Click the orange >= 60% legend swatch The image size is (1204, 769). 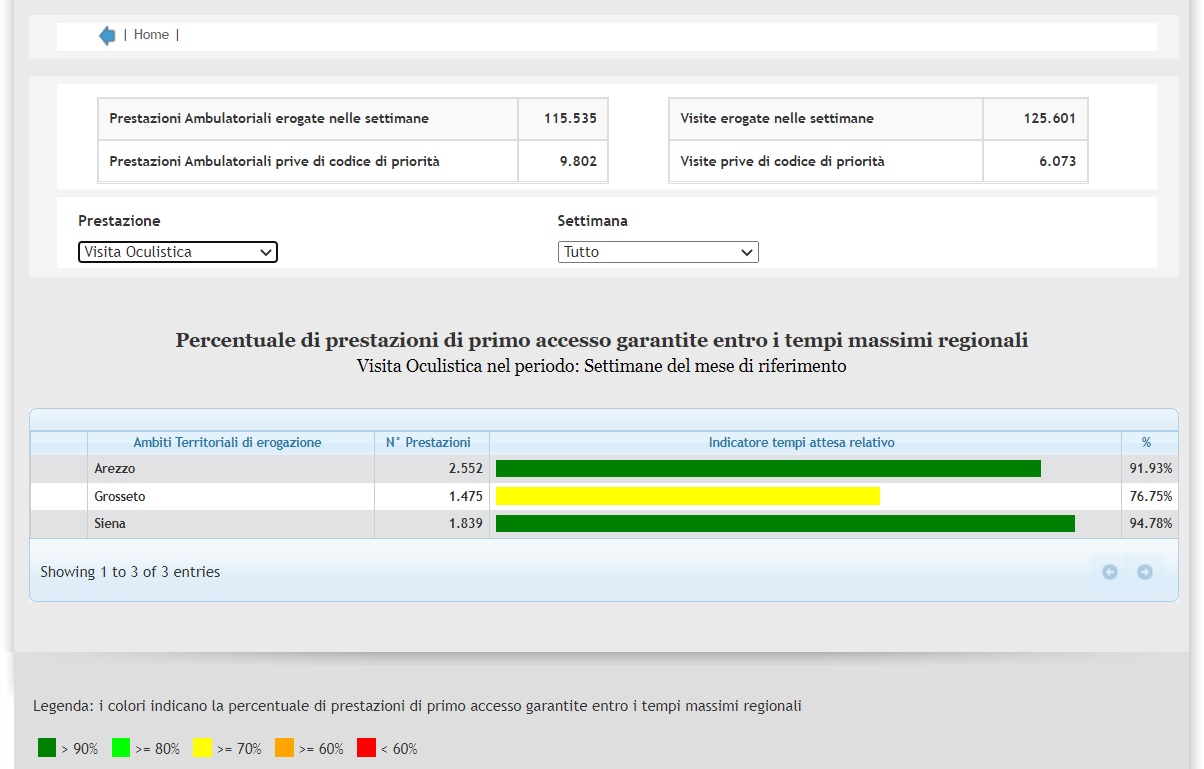coord(284,747)
